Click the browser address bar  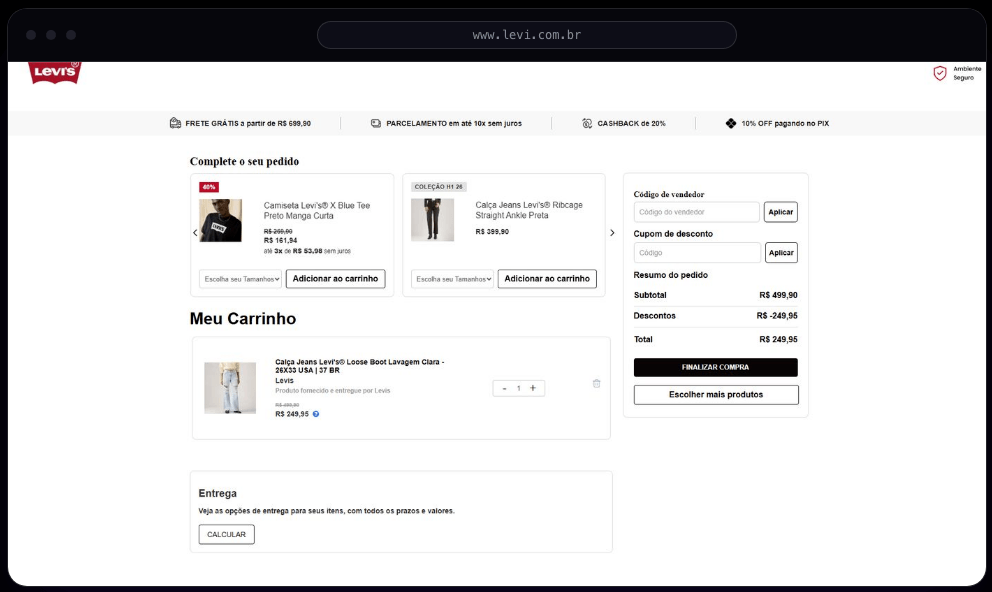[527, 35]
